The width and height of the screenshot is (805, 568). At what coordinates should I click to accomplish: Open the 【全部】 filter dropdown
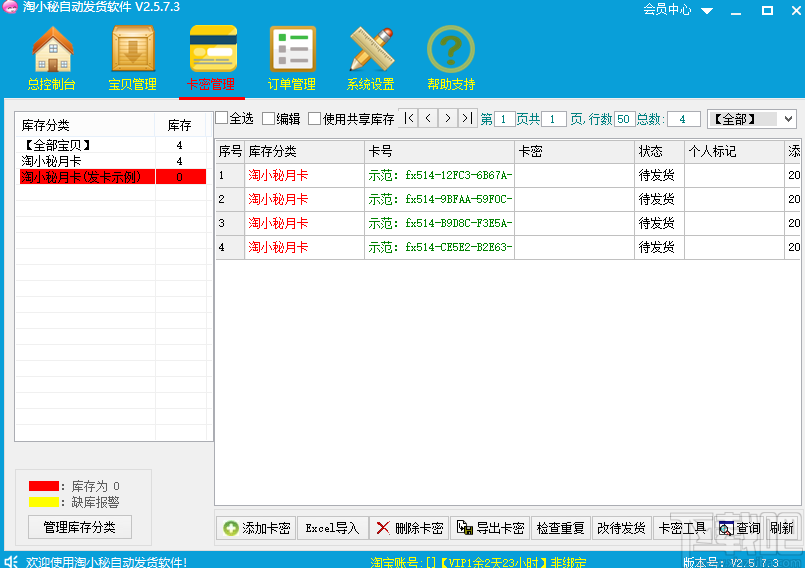point(752,119)
